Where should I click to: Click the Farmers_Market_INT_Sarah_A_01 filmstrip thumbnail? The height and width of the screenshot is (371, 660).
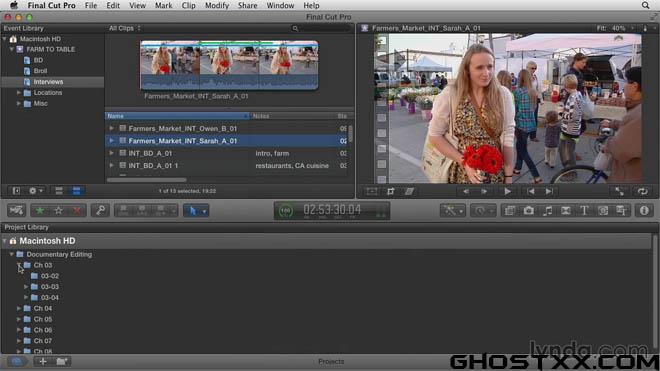(229, 65)
